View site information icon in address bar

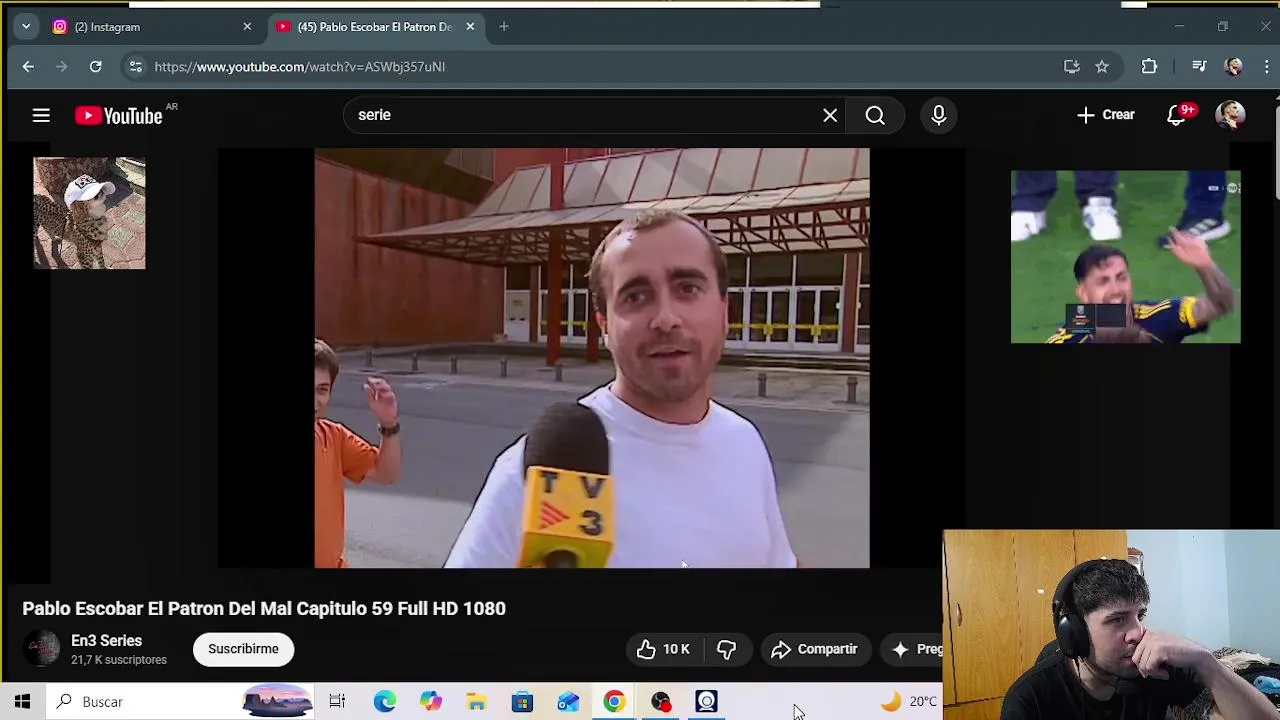coord(136,67)
